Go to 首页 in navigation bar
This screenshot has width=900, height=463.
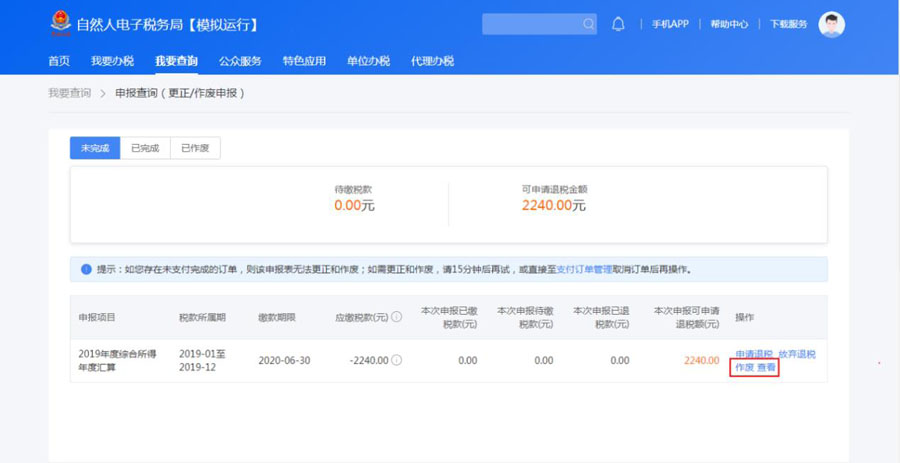coord(59,61)
